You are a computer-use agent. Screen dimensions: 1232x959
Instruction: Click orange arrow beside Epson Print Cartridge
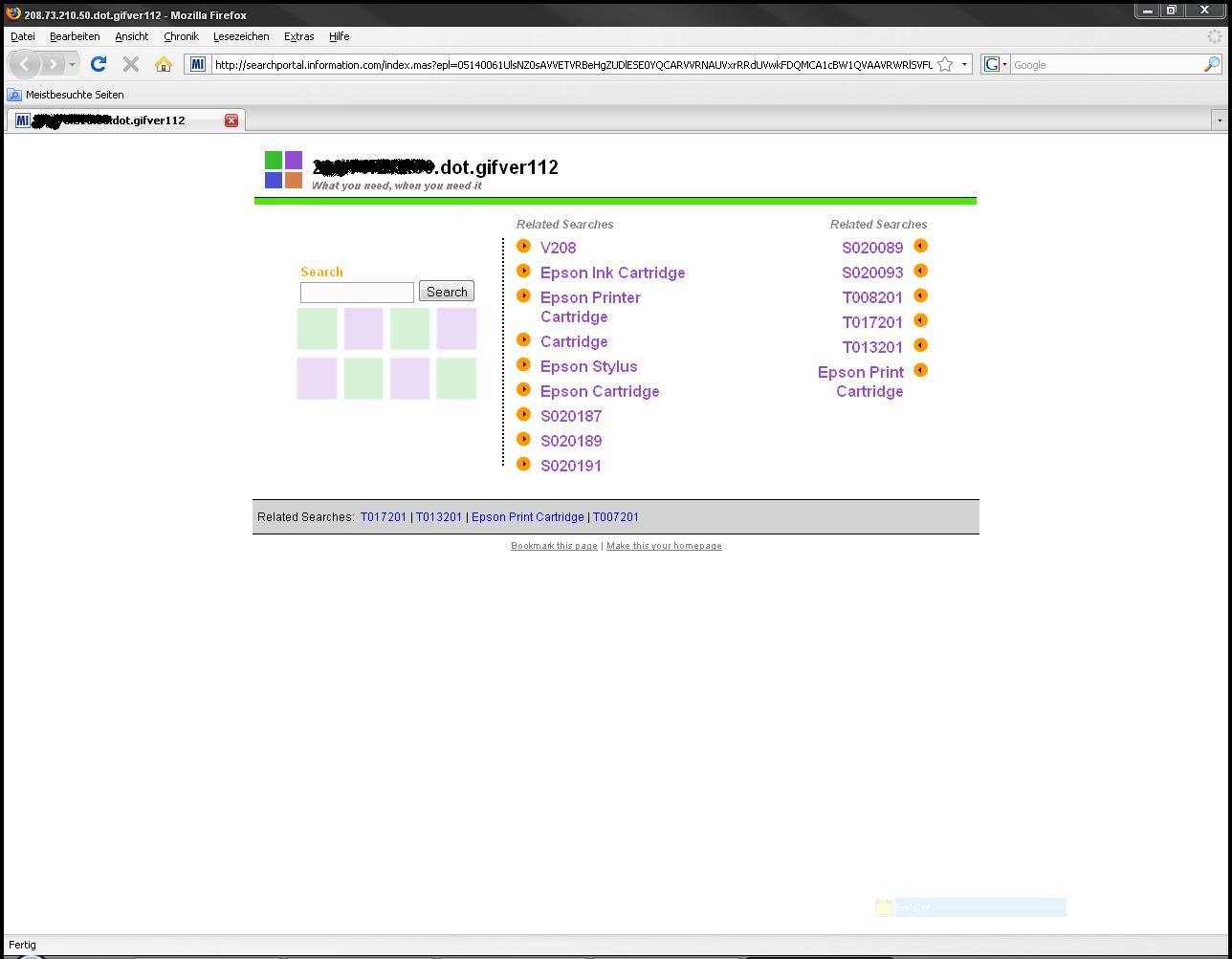(920, 370)
